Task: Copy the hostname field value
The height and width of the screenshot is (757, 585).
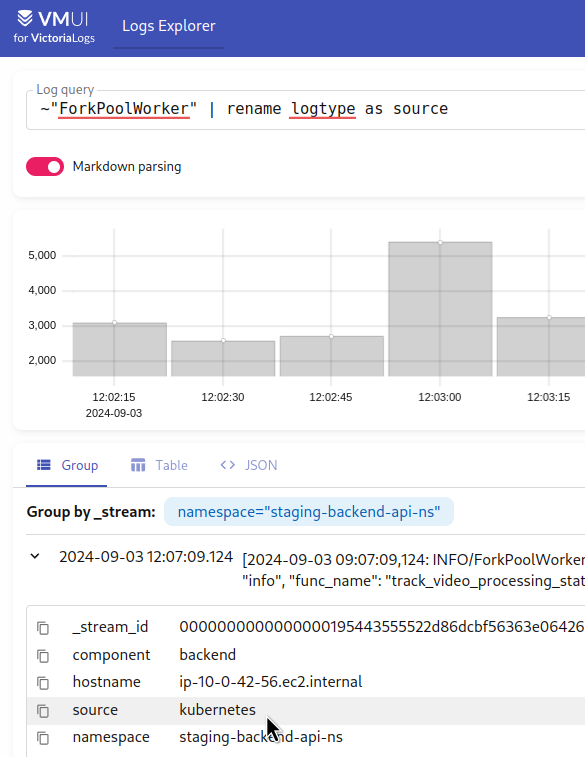Action: 43,683
